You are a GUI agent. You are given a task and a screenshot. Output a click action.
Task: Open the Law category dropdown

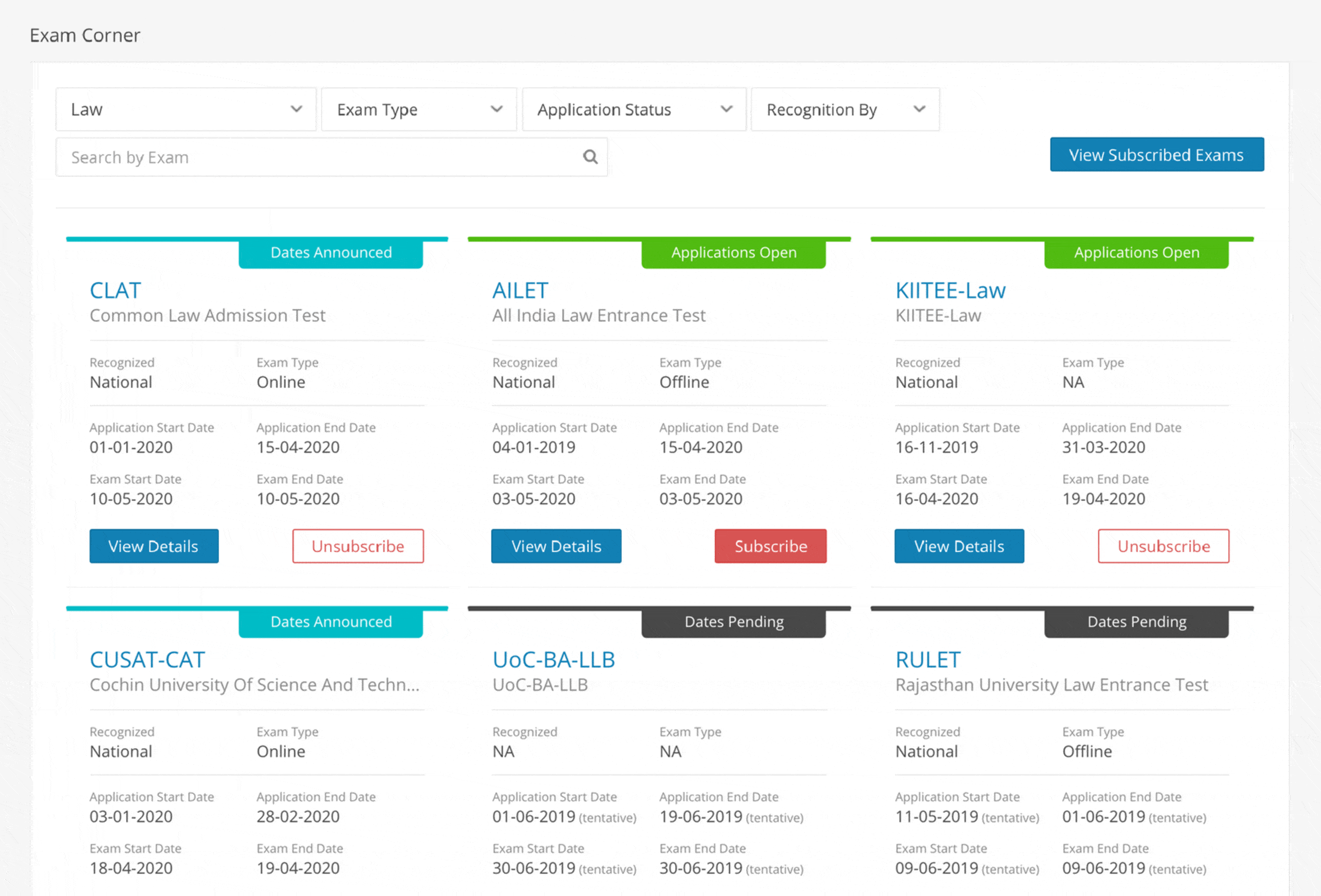click(186, 109)
